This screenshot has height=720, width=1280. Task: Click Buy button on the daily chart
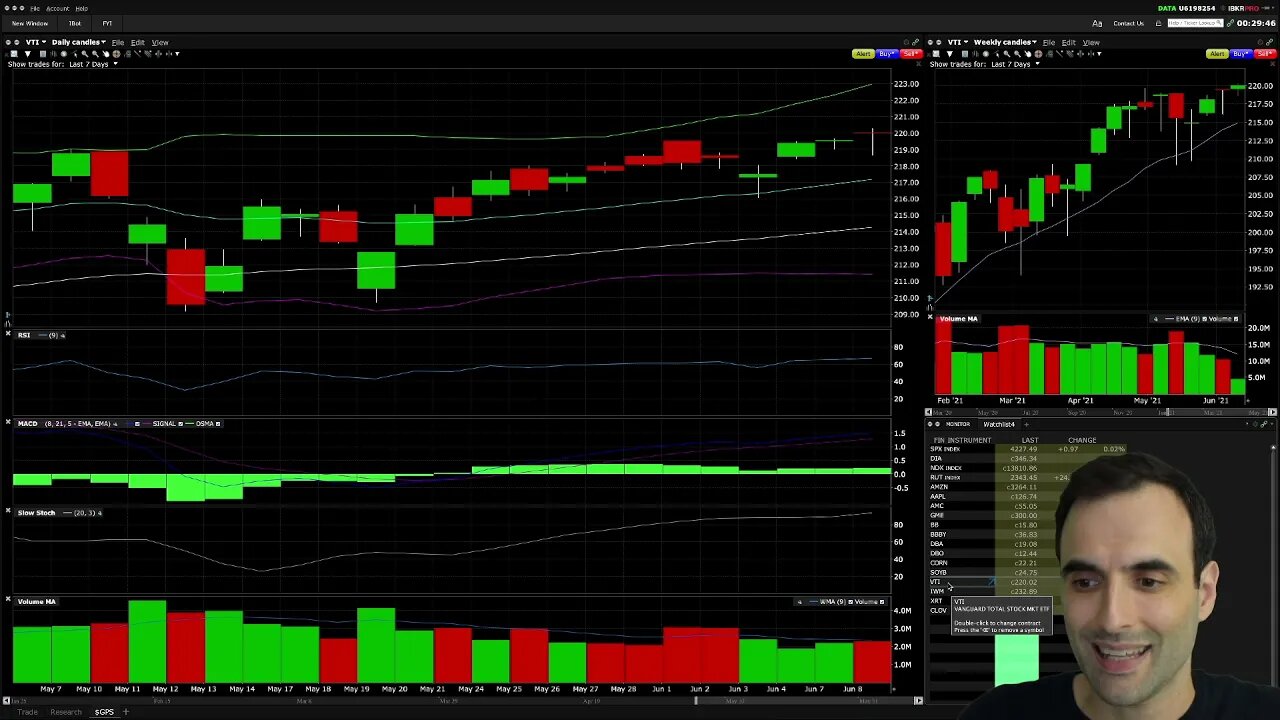887,54
